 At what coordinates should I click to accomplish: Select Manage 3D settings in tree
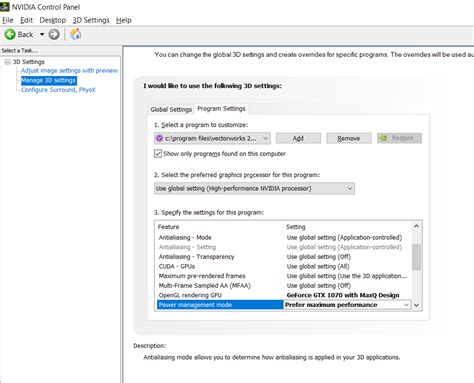coord(49,80)
